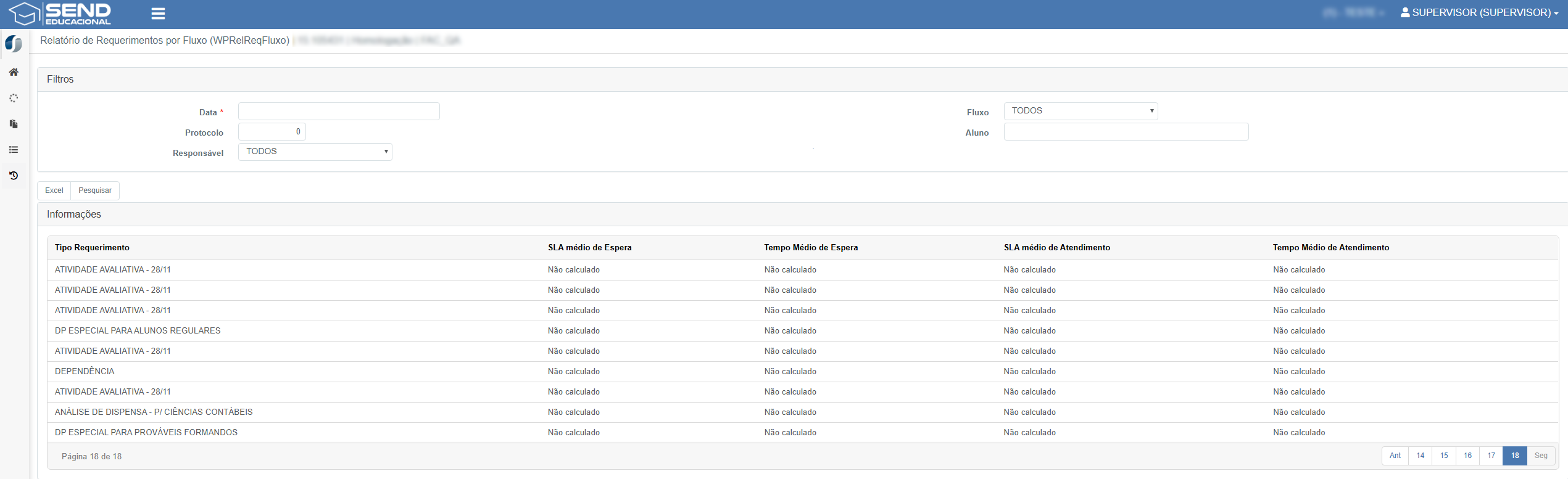Click the SLA médio de Atendimento header
The image size is (1568, 479).
coord(1057,247)
